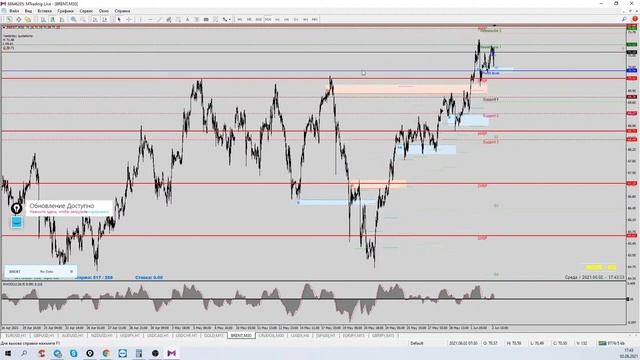Open the Графики menu
The image size is (640, 360).
65,11
